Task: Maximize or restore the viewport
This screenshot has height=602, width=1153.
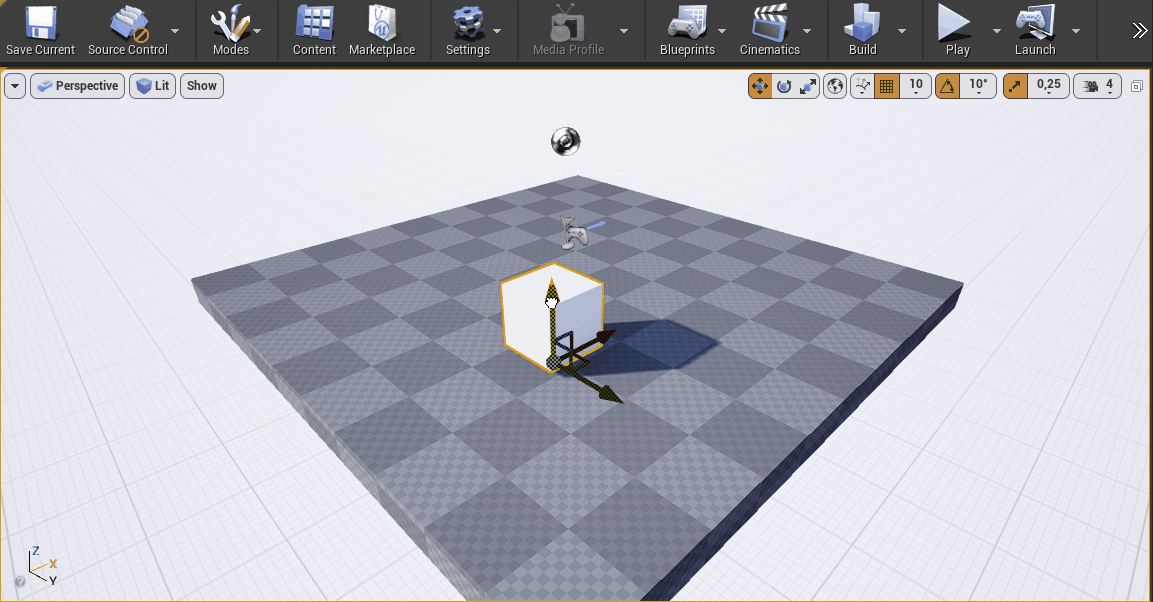Action: [1137, 87]
